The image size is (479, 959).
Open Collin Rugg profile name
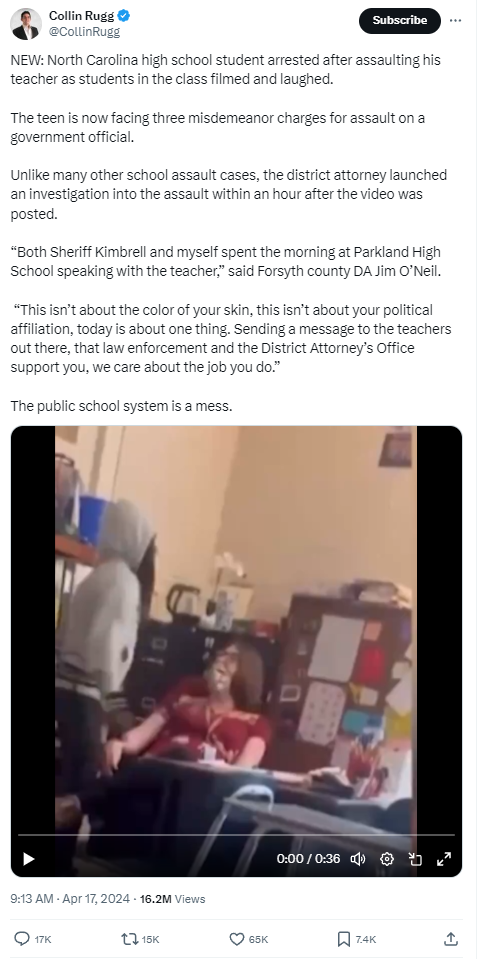click(82, 17)
